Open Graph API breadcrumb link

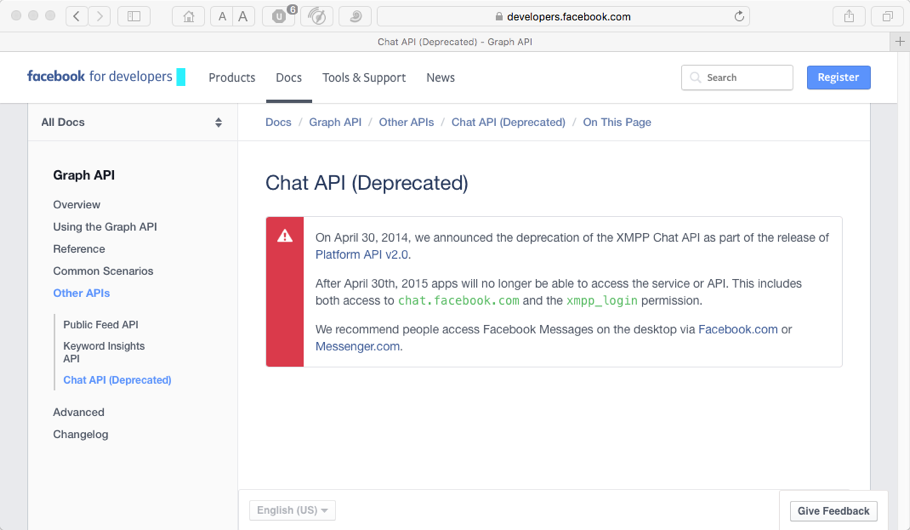[335, 122]
